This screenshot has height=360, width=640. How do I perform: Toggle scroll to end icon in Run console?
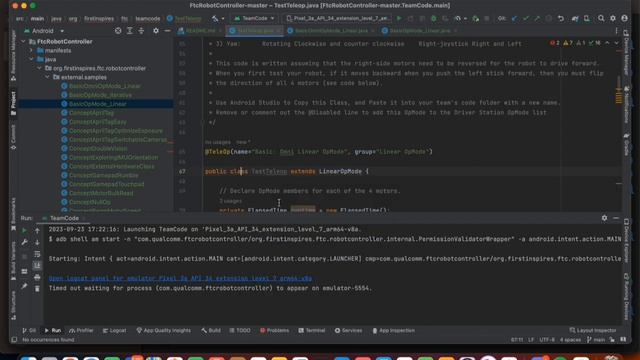pos(37,266)
